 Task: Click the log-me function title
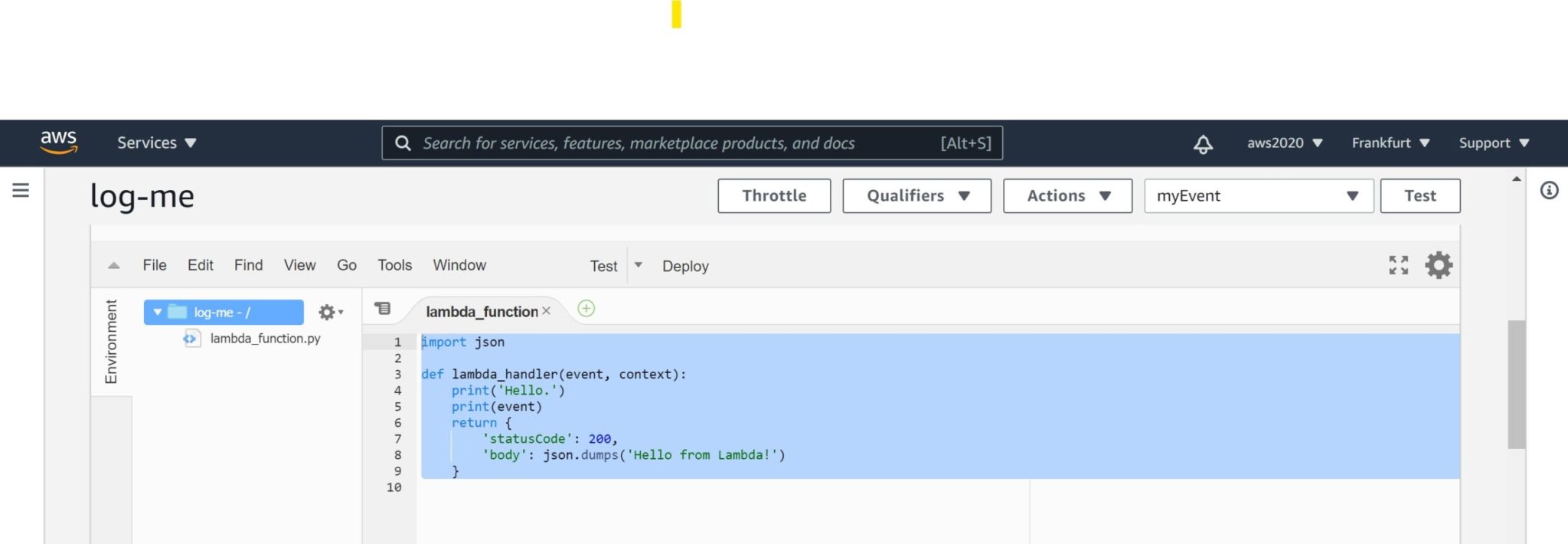(142, 196)
